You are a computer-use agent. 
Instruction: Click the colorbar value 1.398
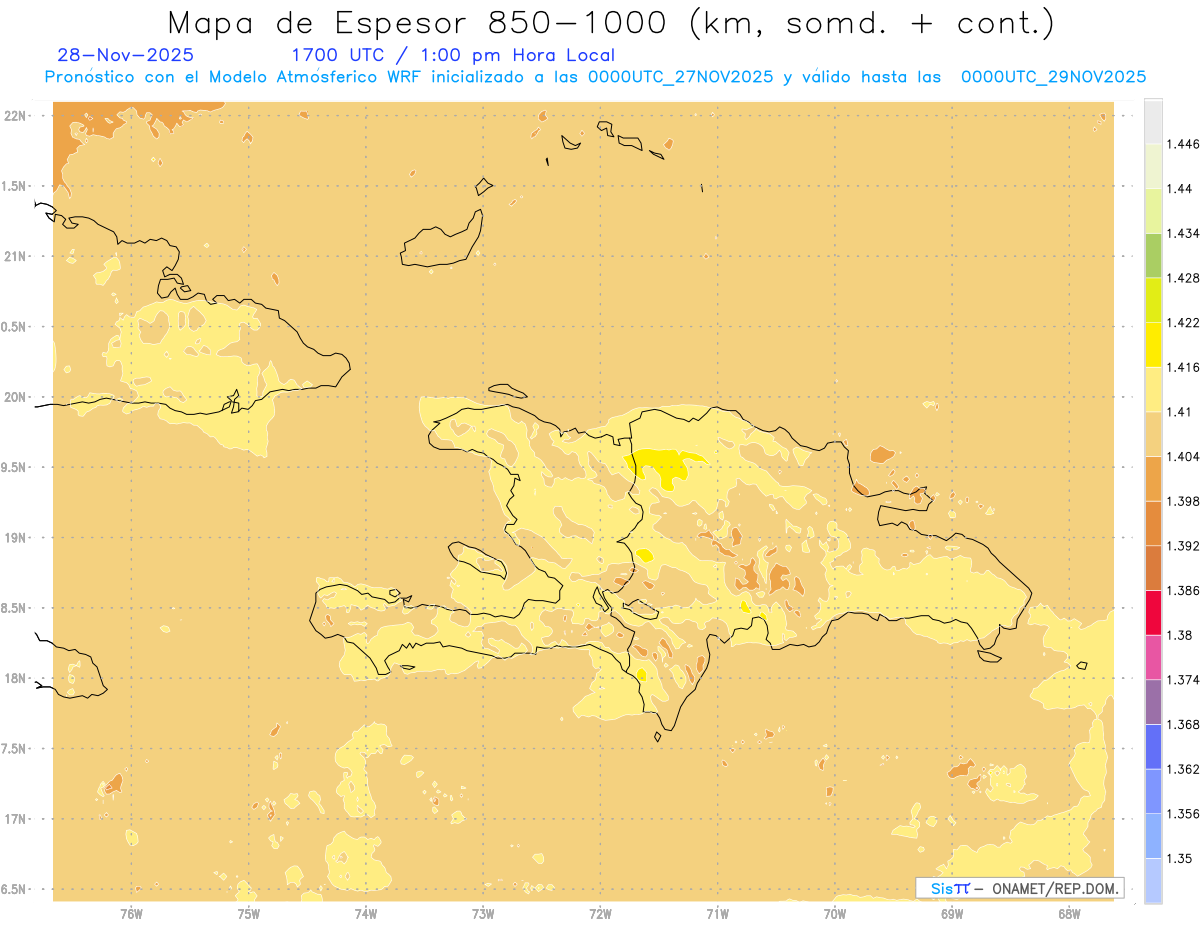1183,501
